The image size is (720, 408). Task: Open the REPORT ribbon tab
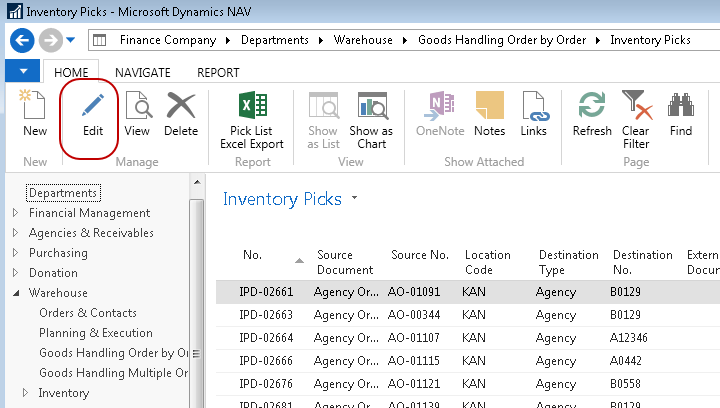coord(217,72)
